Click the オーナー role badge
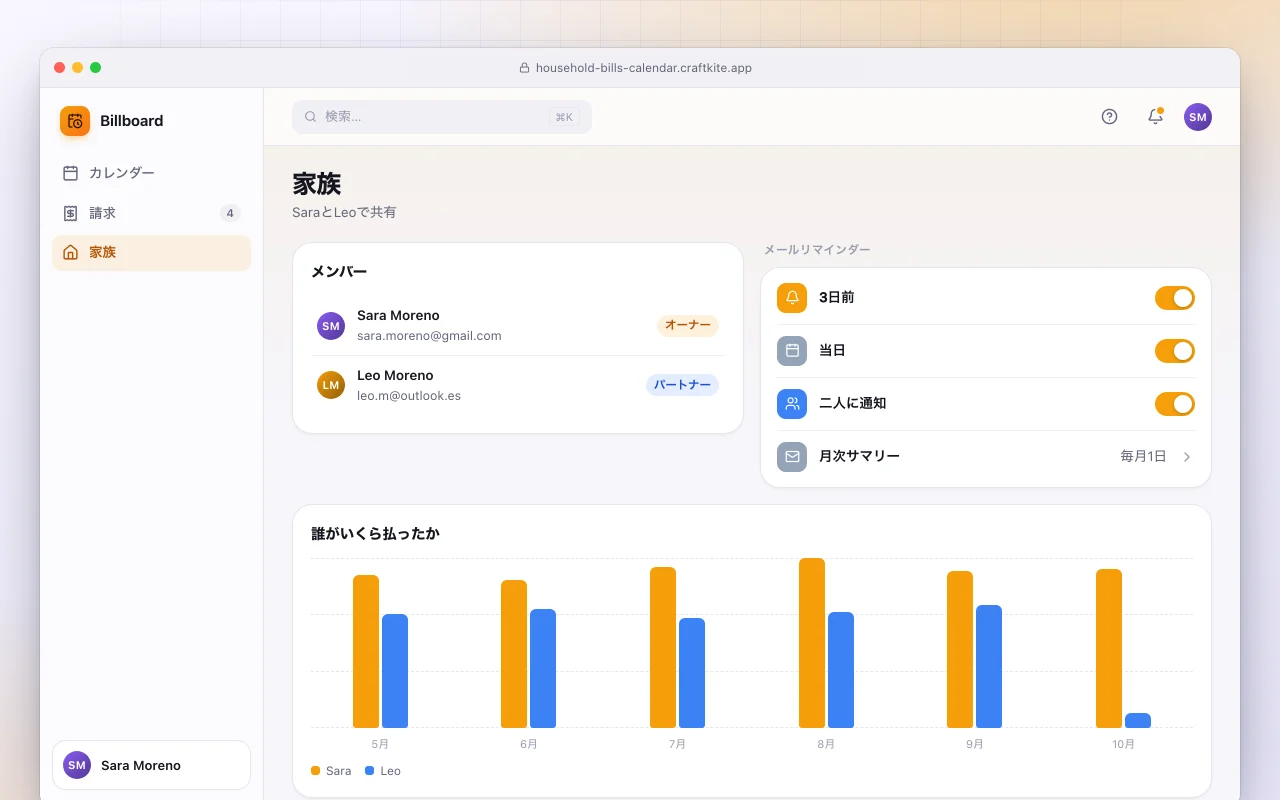Screen dimensions: 1280x800 tap(688, 326)
